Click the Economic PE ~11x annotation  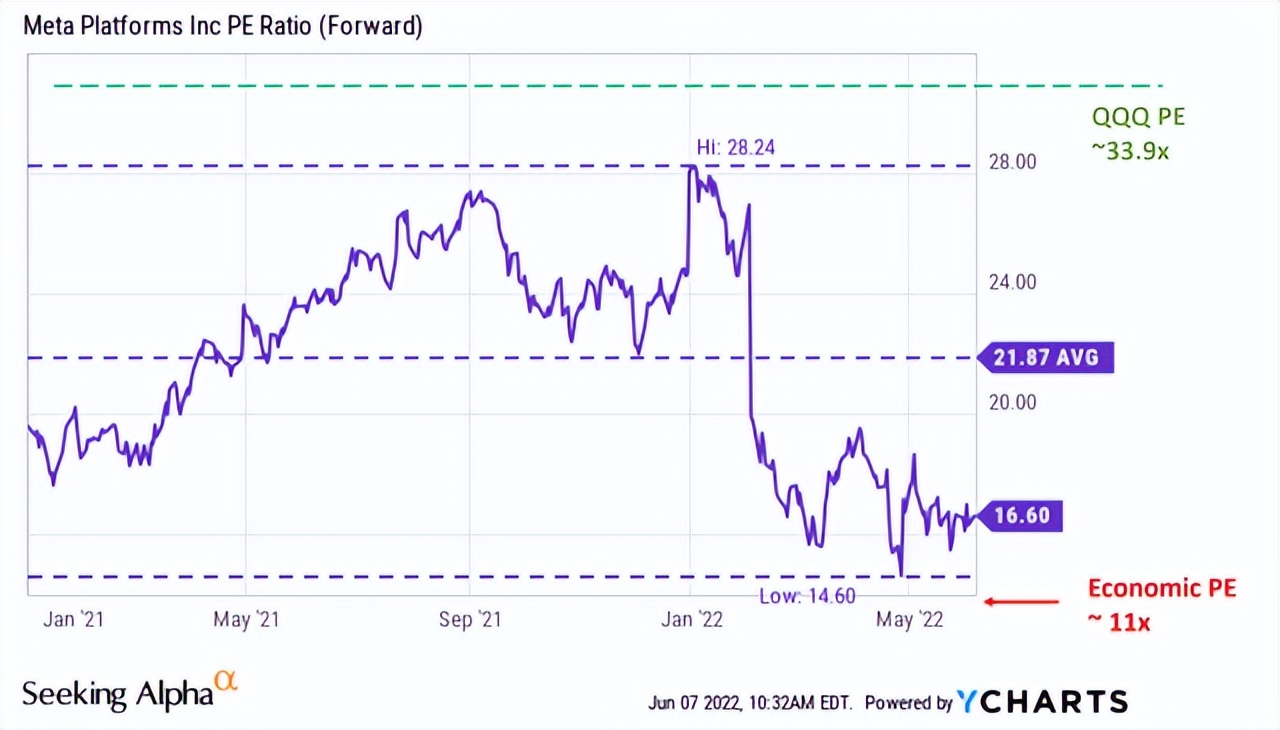pyautogui.click(x=1161, y=604)
